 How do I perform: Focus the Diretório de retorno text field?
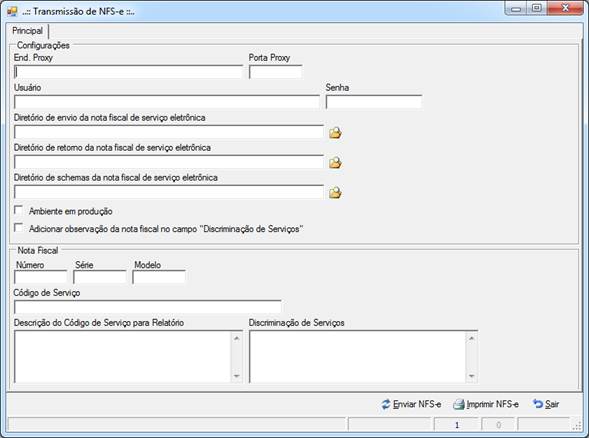click(169, 162)
